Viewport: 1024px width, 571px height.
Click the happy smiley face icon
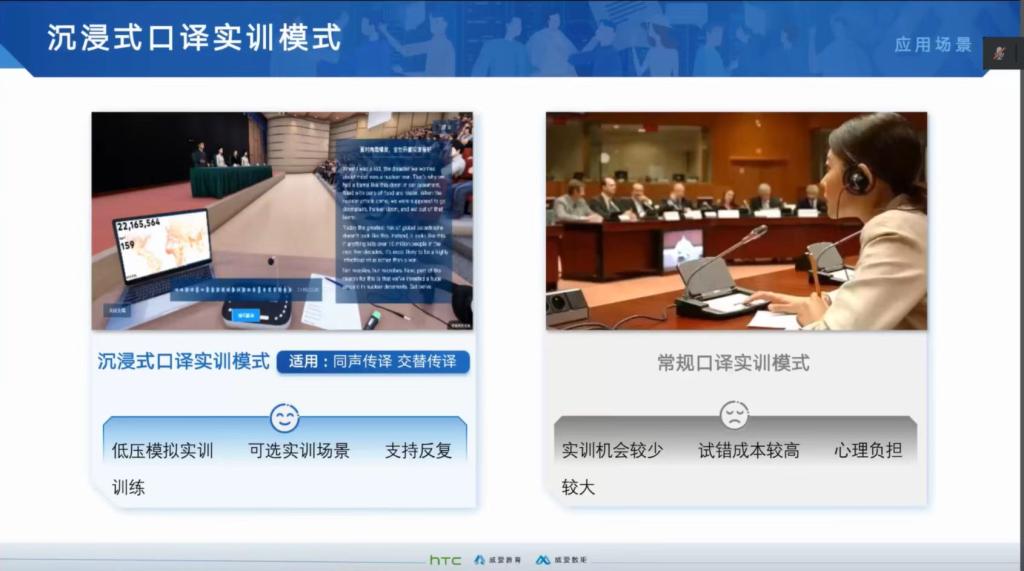[x=285, y=417]
